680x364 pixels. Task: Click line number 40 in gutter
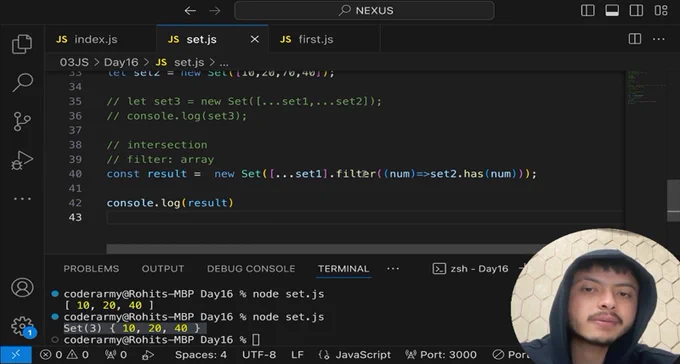(x=75, y=174)
